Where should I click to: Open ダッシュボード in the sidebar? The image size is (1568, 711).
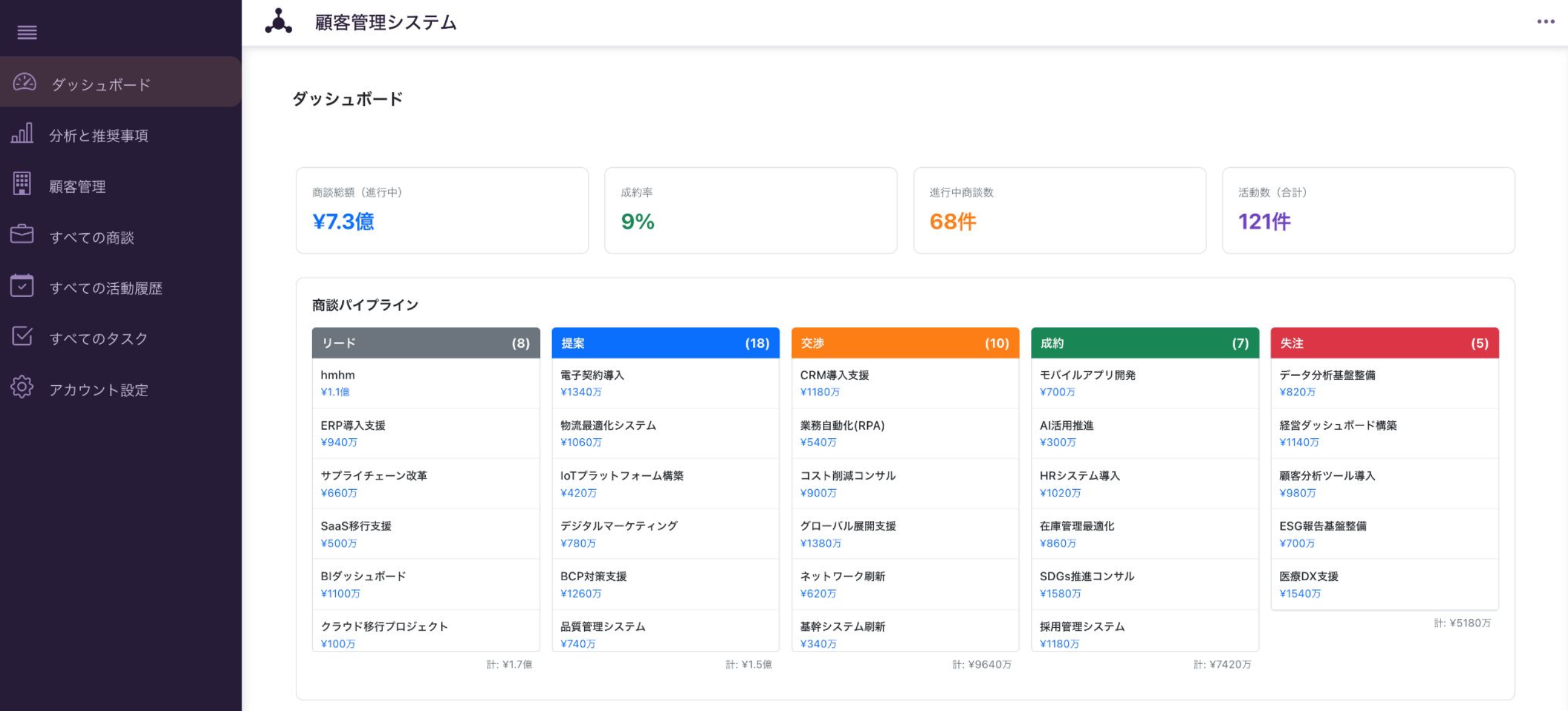pyautogui.click(x=120, y=82)
